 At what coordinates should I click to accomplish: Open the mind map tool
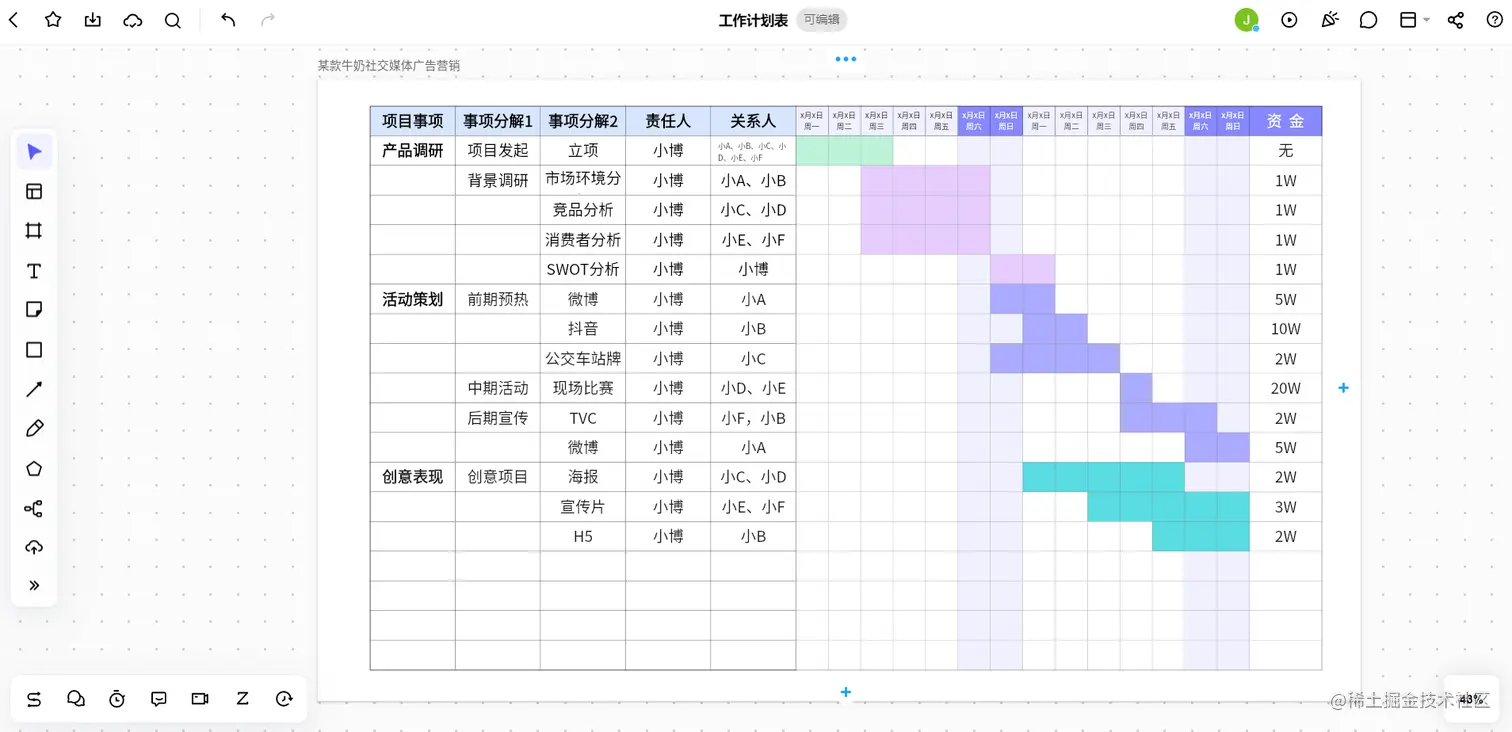34,508
